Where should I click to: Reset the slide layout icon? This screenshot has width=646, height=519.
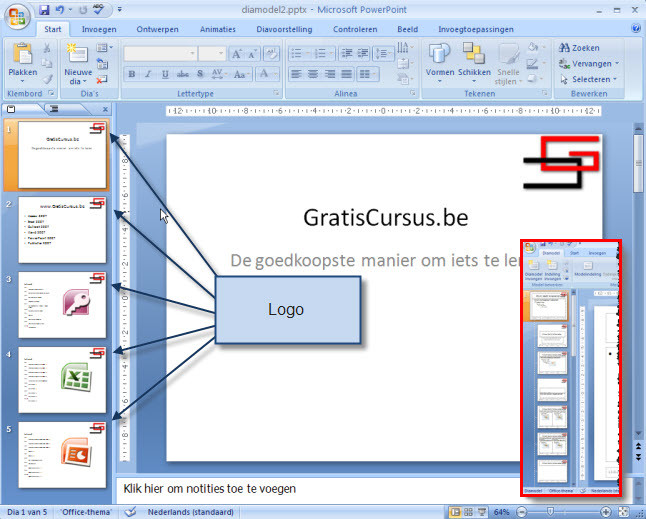pyautogui.click(x=102, y=64)
